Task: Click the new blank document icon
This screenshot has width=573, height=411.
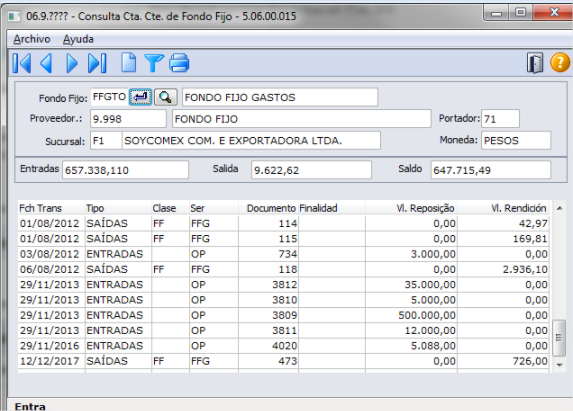Action: (129, 62)
